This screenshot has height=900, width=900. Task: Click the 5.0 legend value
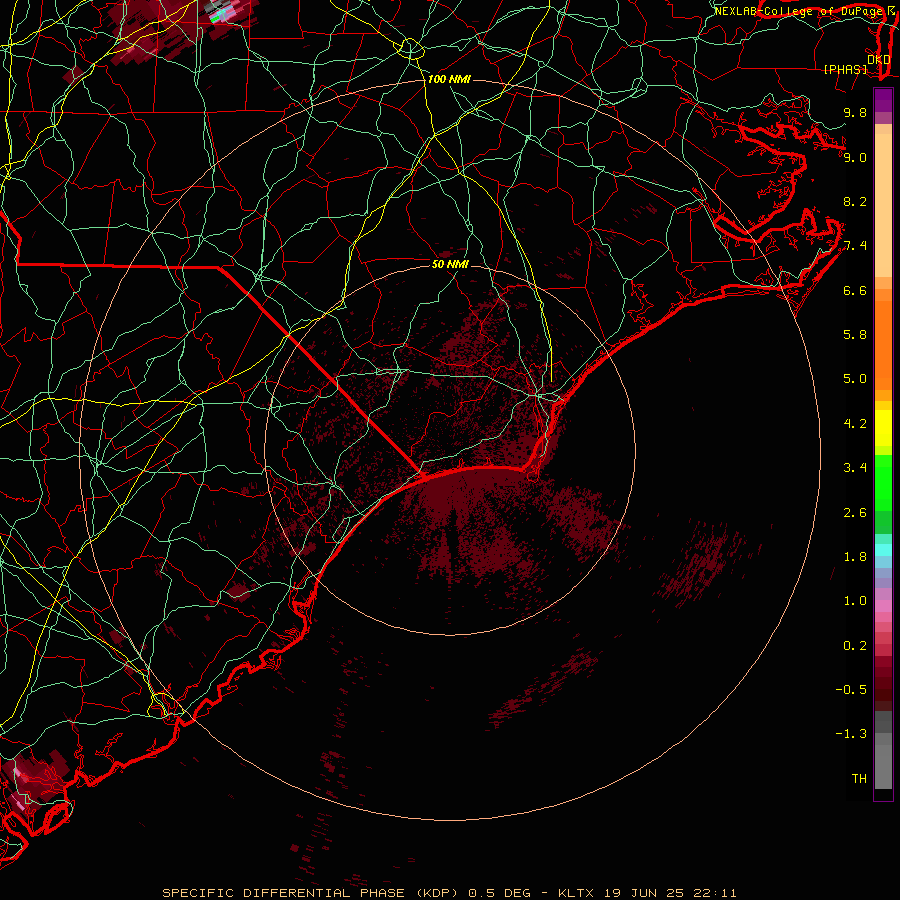(x=855, y=379)
